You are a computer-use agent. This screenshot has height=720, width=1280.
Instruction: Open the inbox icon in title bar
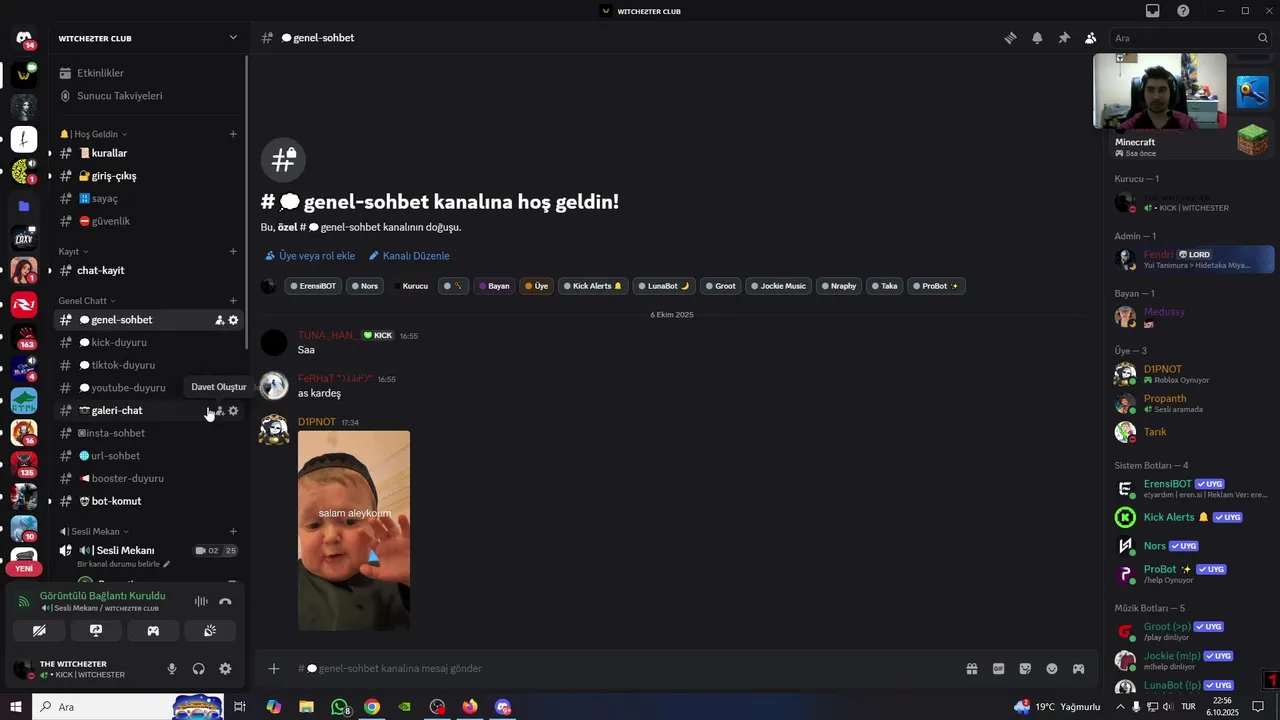tap(1153, 11)
